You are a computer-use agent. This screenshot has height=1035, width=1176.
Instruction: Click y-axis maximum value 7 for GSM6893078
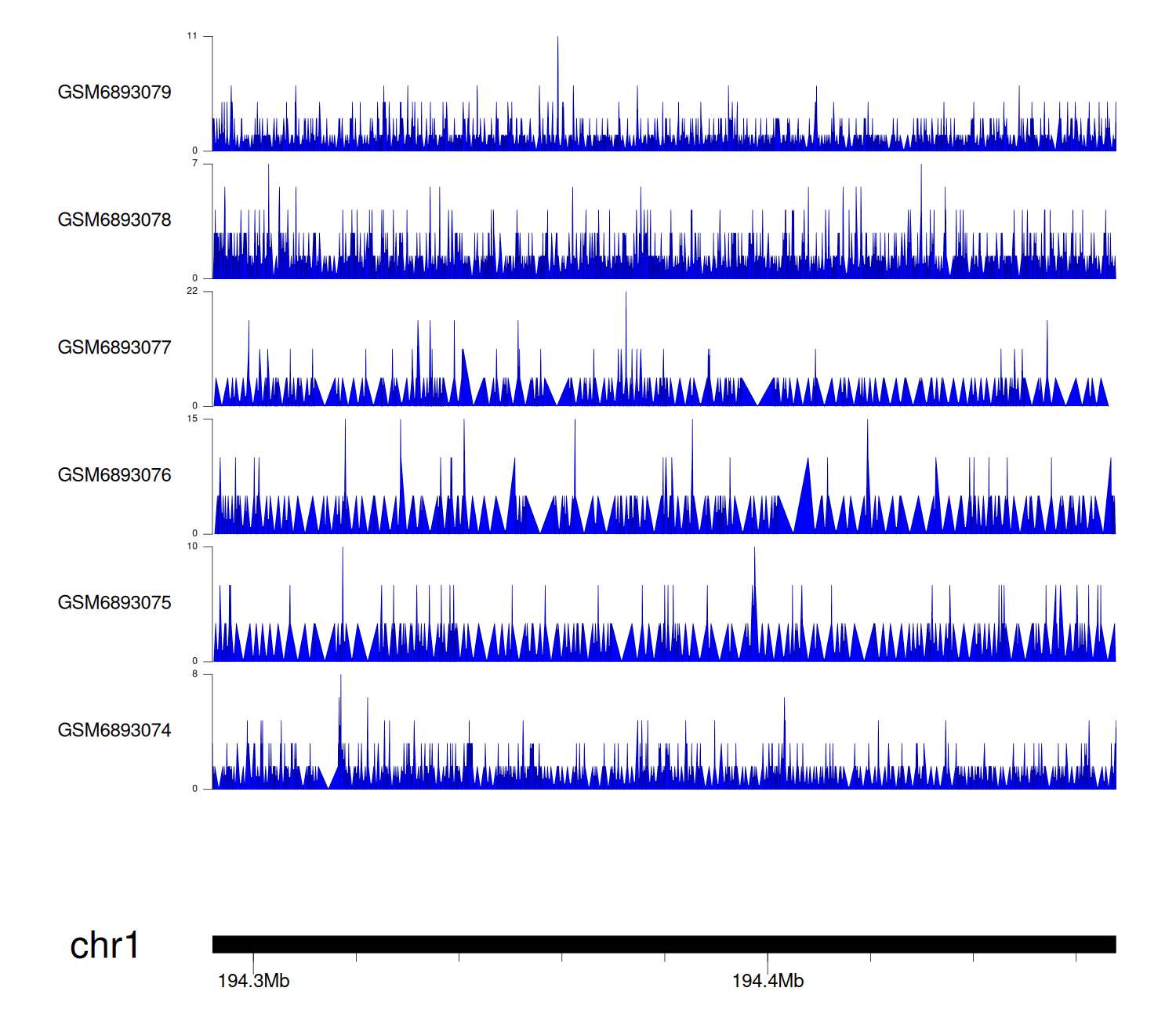[194, 164]
